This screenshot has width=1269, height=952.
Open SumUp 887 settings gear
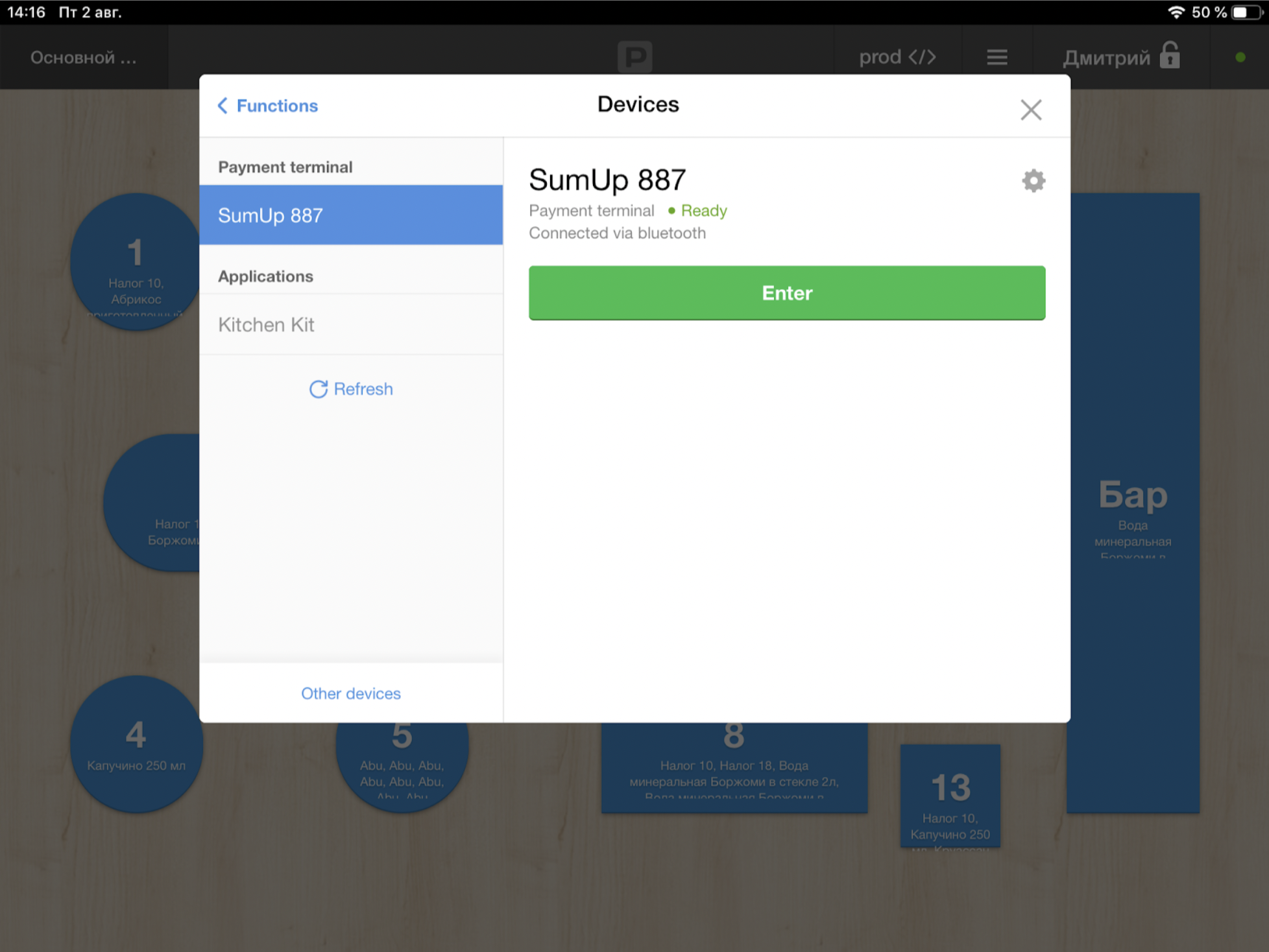pos(1033,181)
